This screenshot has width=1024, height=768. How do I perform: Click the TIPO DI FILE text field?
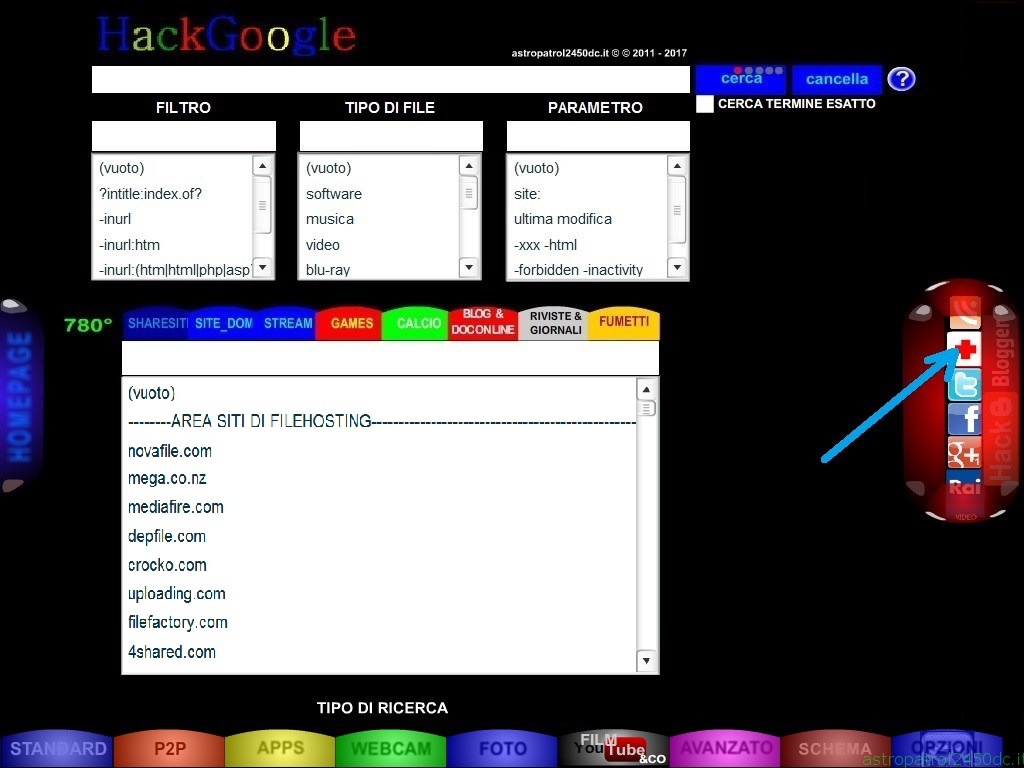click(391, 136)
